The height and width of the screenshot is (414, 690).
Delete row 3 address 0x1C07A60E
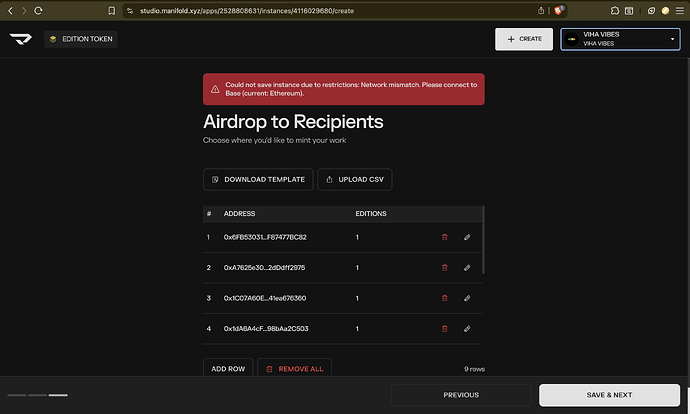point(444,298)
